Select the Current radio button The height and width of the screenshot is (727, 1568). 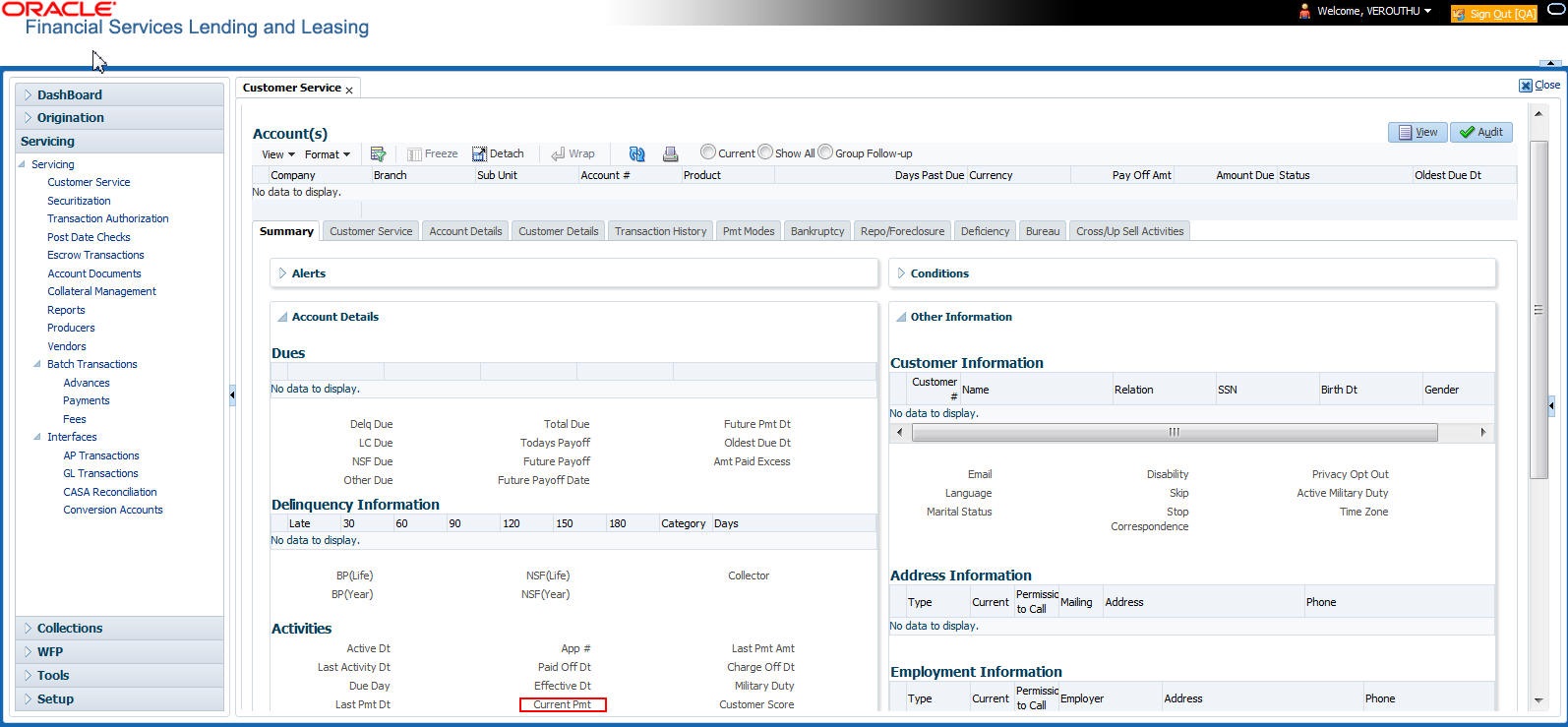tap(707, 152)
